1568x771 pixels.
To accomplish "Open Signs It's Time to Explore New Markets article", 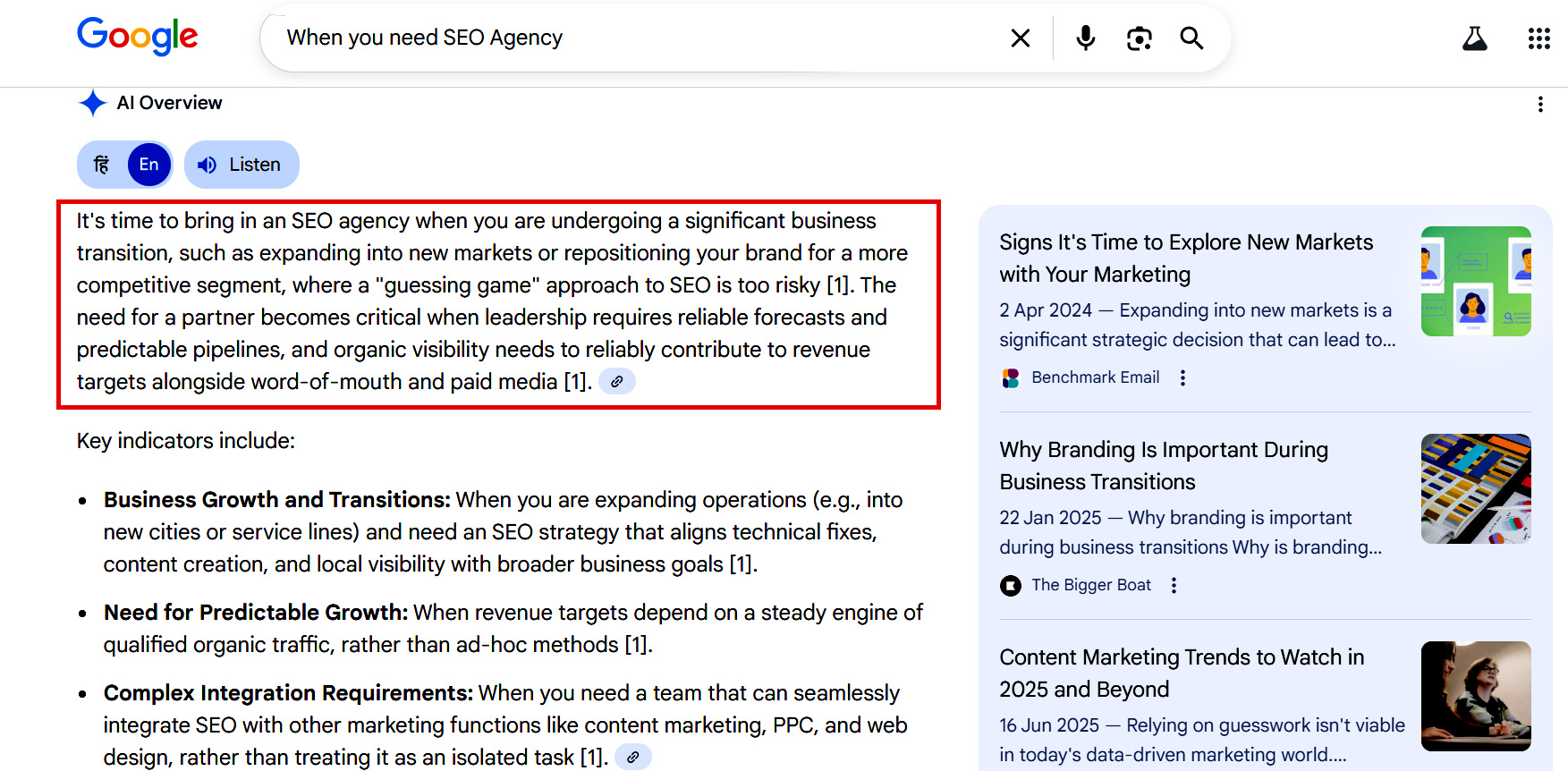I will [1186, 258].
